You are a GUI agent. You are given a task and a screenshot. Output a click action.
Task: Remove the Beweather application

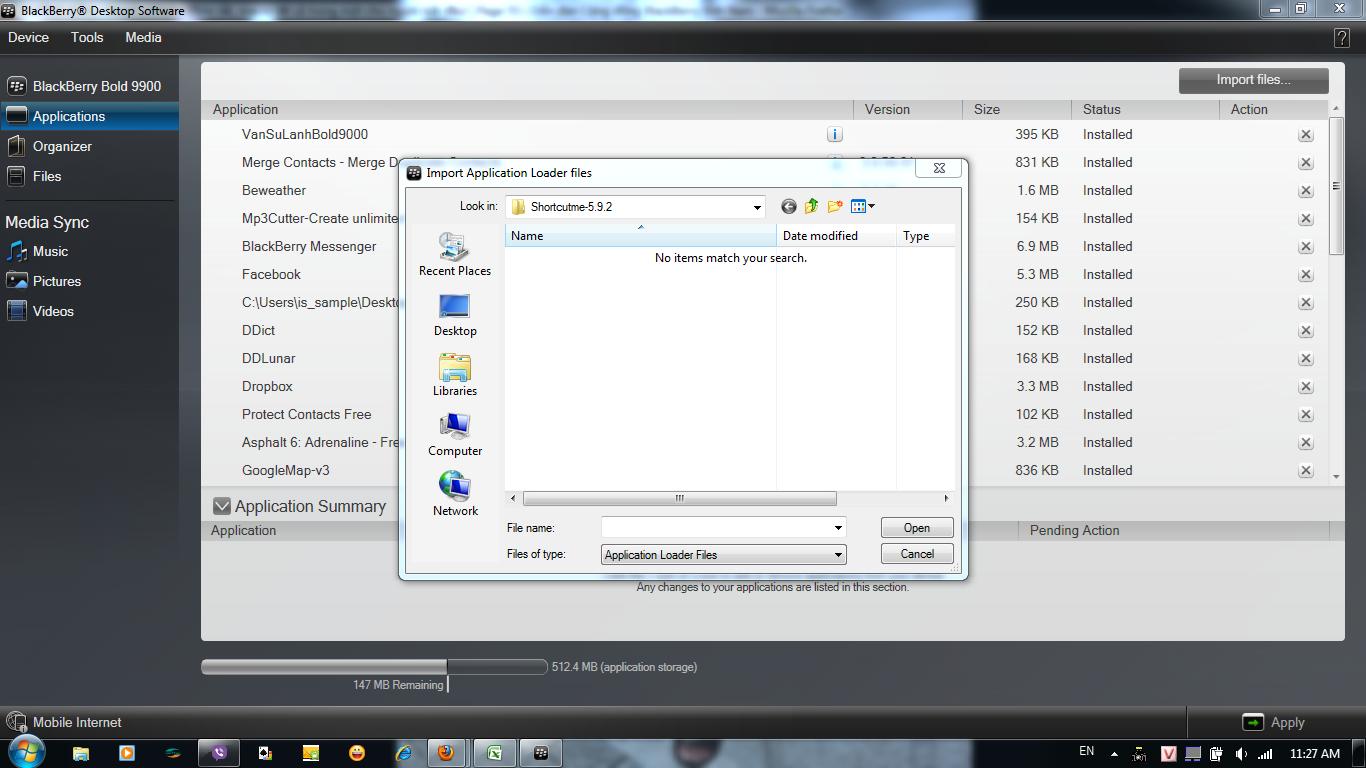tap(1305, 190)
